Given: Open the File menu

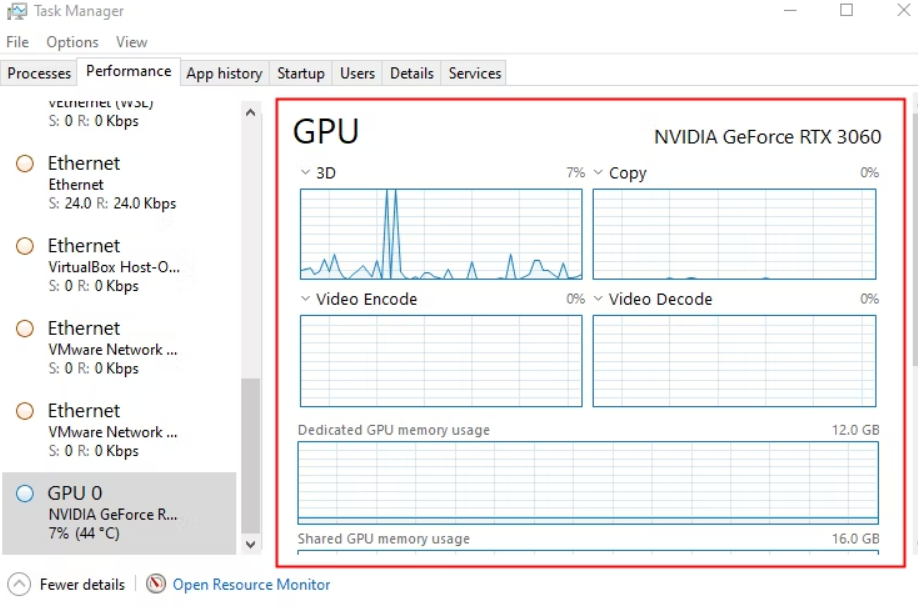Looking at the screenshot, I should (x=17, y=42).
